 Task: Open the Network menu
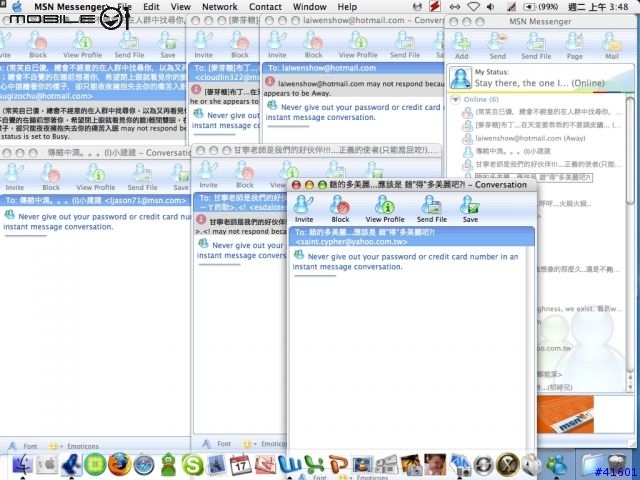tap(220, 7)
